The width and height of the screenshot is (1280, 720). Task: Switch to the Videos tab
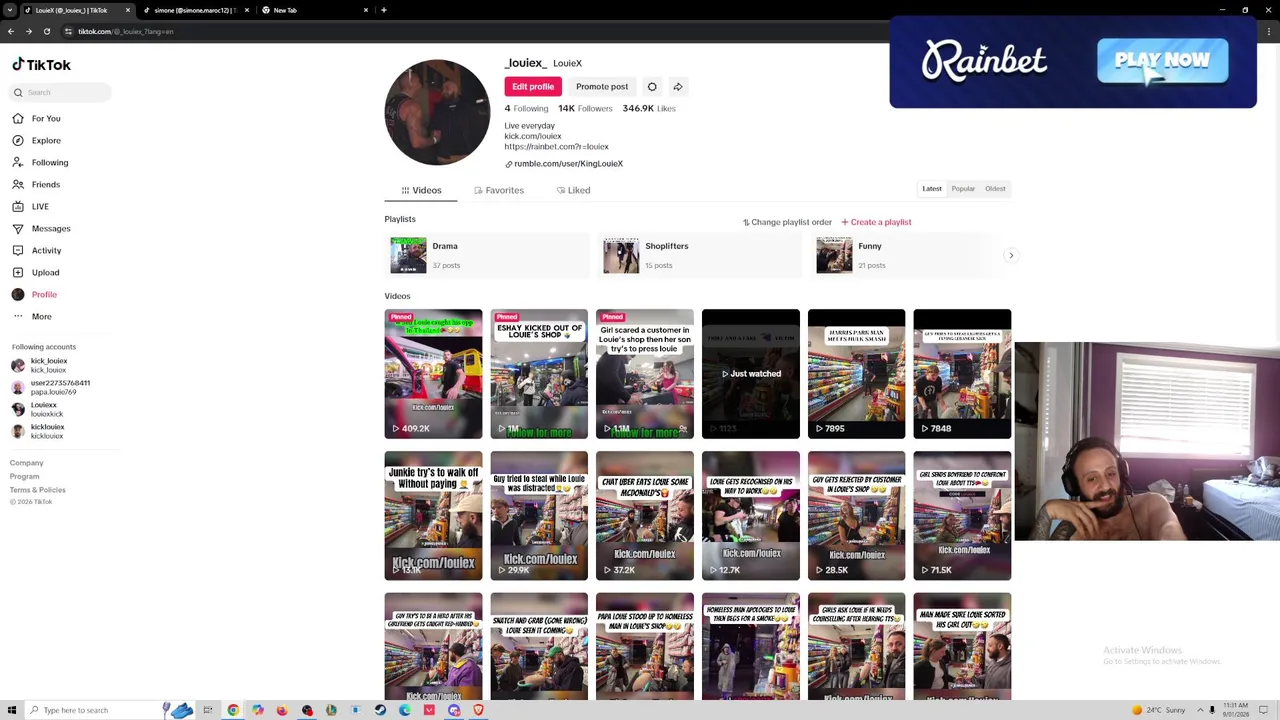tap(421, 190)
